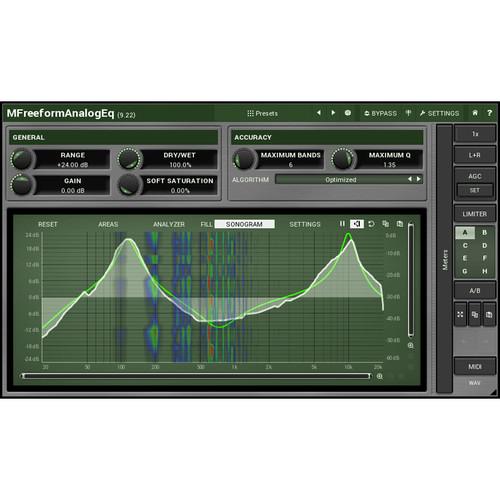The width and height of the screenshot is (500, 500).
Task: Click the RANGE value +24.00 dB
Action: tap(72, 165)
